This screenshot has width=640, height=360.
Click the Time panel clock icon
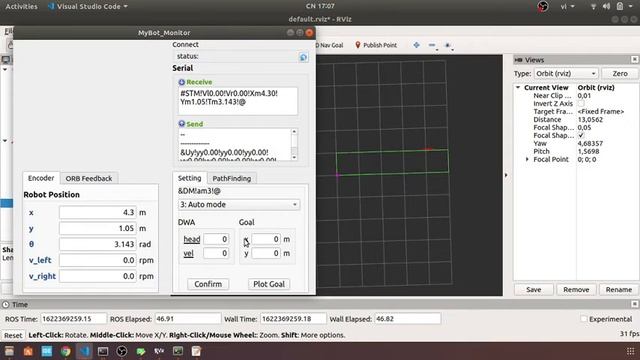point(6,304)
